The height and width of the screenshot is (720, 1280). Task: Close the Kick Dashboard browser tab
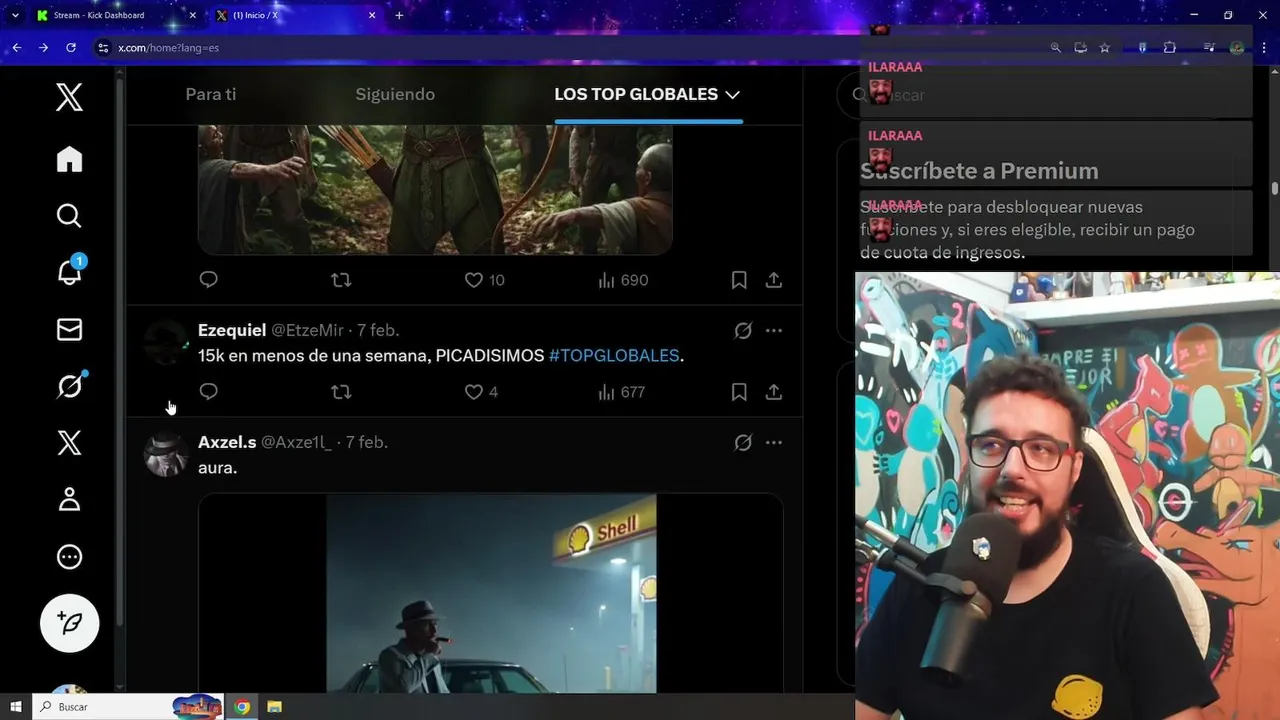point(193,15)
